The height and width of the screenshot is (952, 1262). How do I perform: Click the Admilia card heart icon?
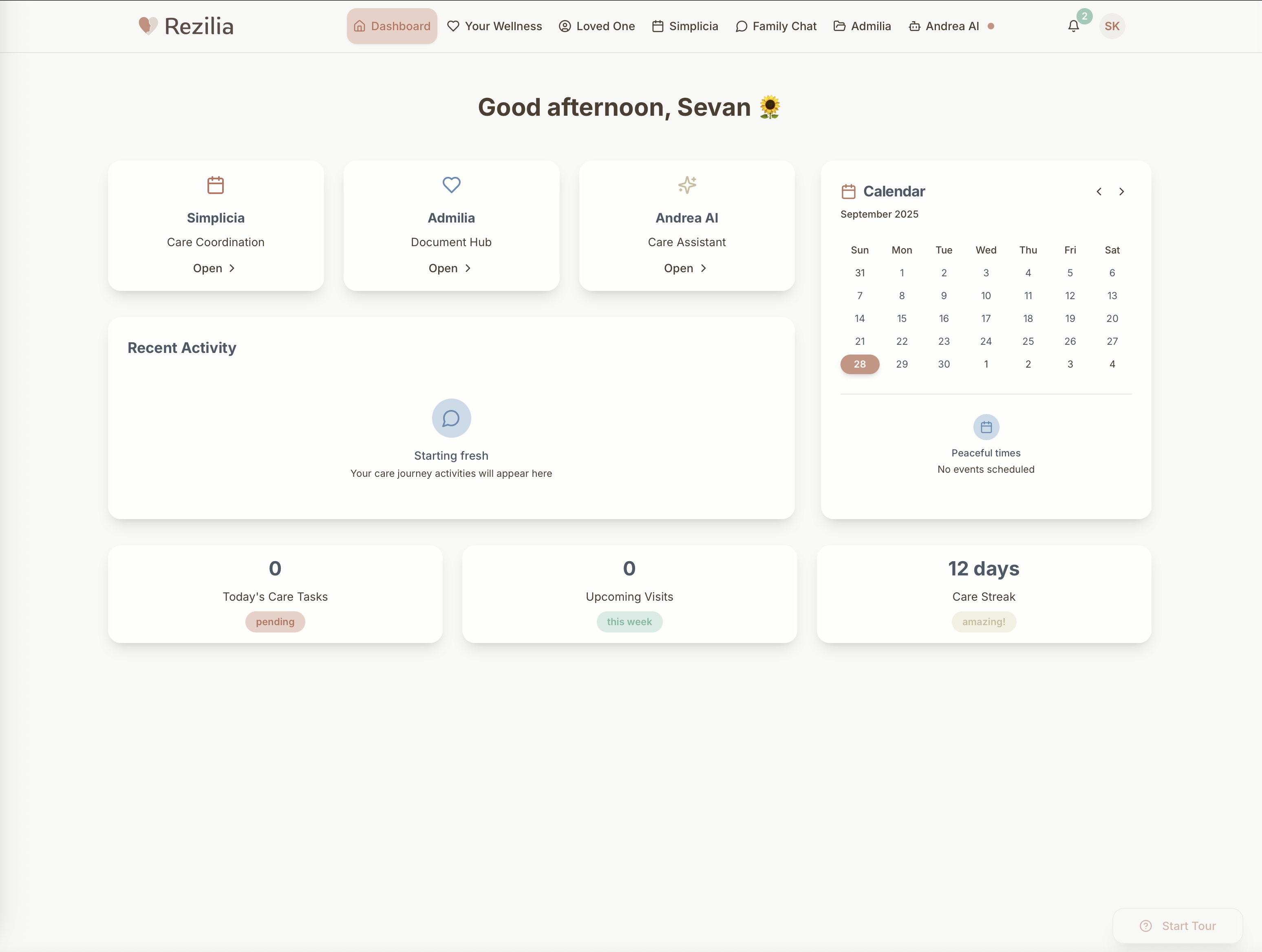[x=451, y=185]
